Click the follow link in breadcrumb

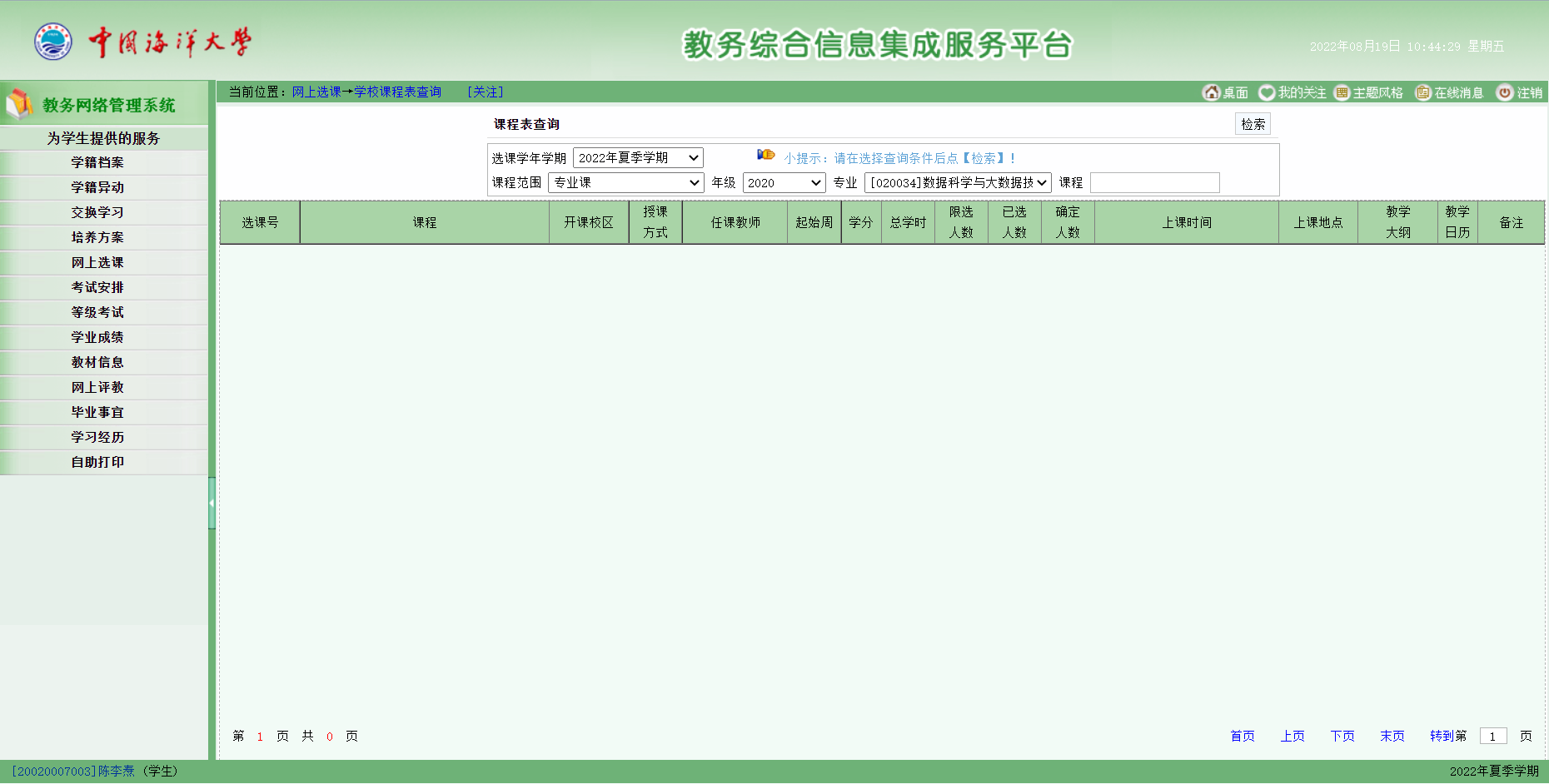[x=485, y=92]
